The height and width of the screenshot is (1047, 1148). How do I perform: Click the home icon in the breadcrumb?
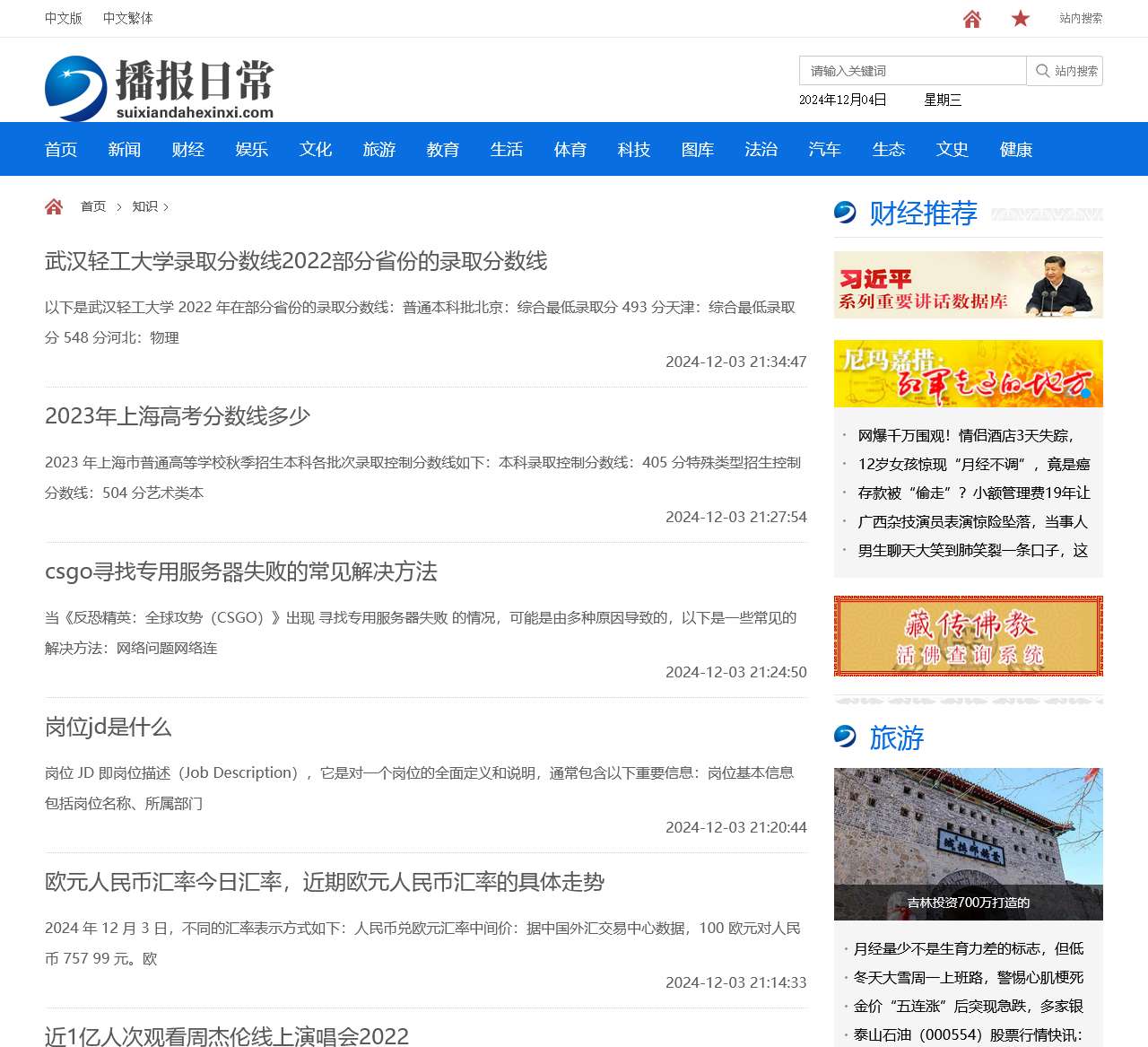coord(54,205)
